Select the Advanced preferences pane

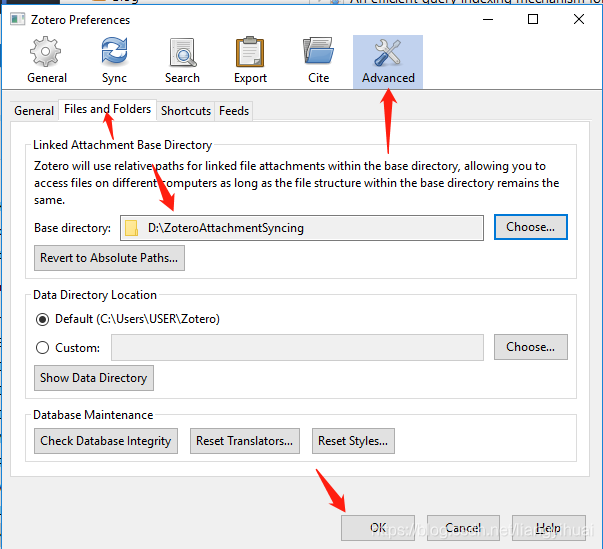388,62
